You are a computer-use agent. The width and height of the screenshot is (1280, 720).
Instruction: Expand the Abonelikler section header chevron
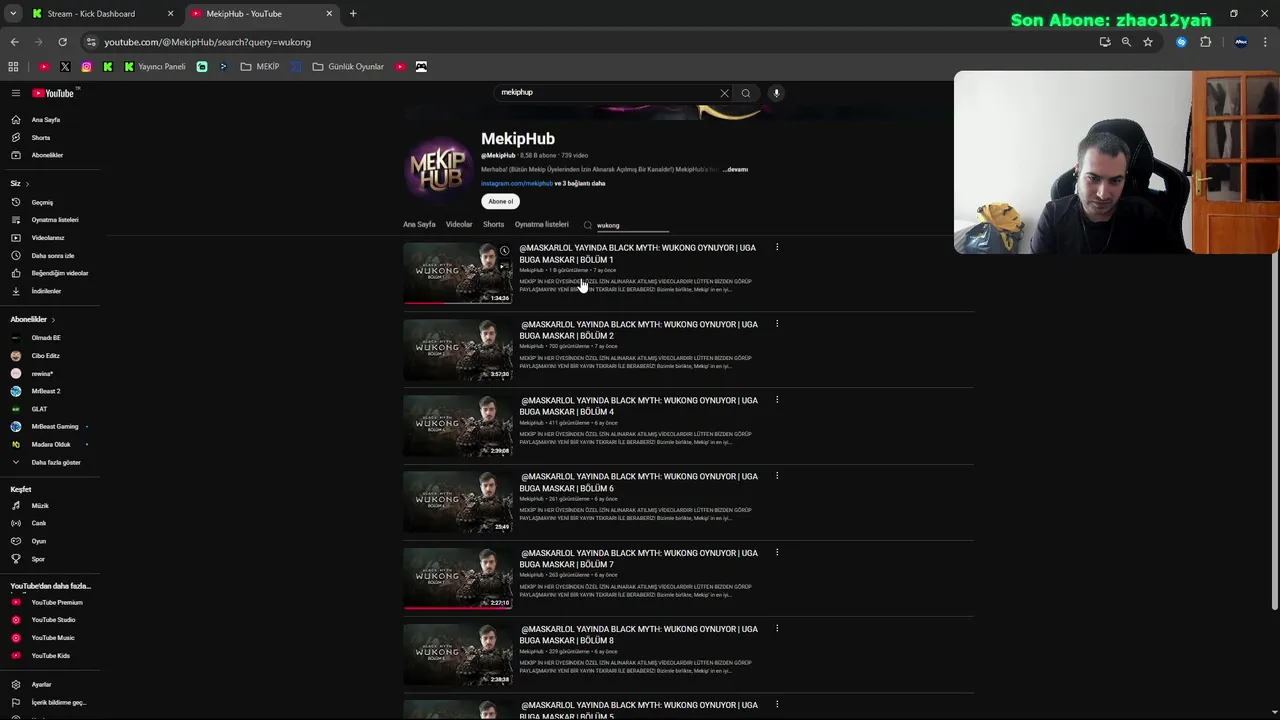(x=53, y=319)
